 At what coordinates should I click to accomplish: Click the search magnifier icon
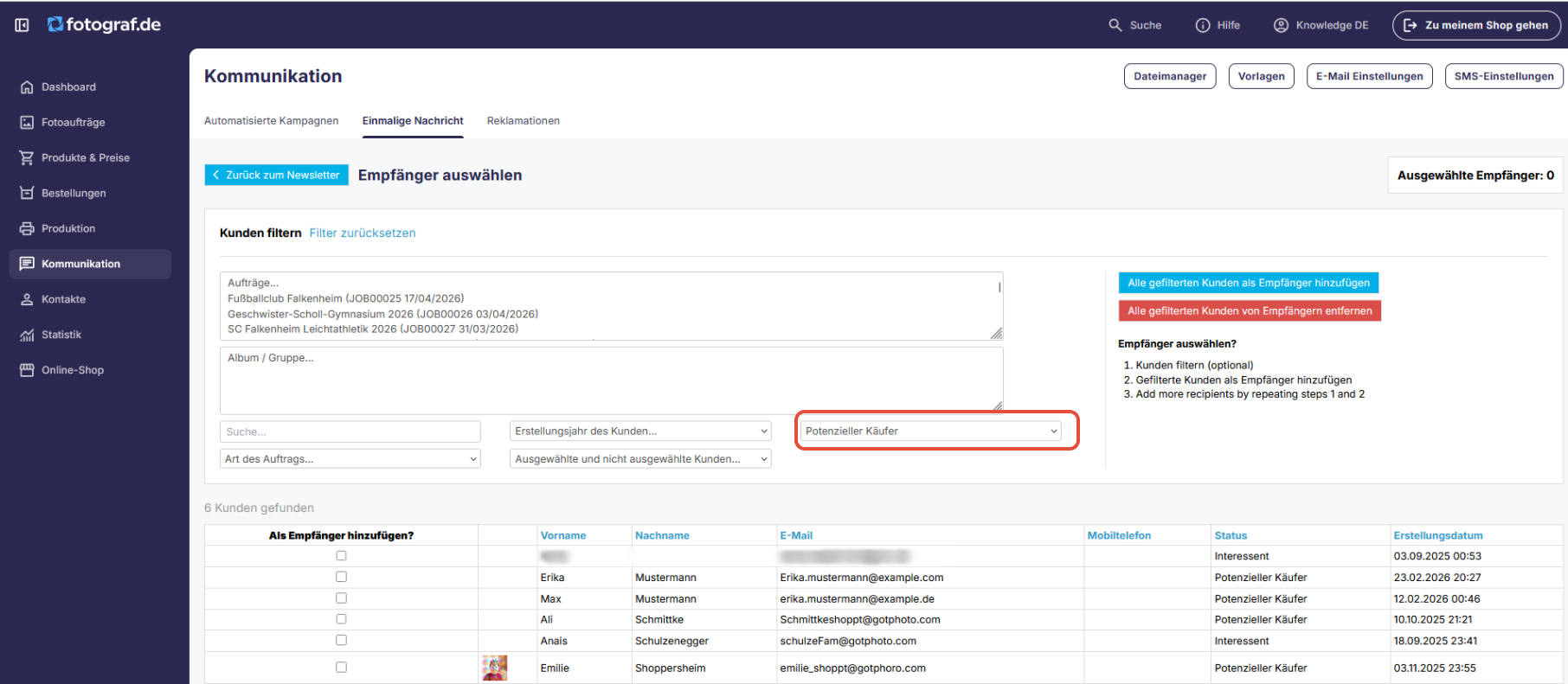1115,25
